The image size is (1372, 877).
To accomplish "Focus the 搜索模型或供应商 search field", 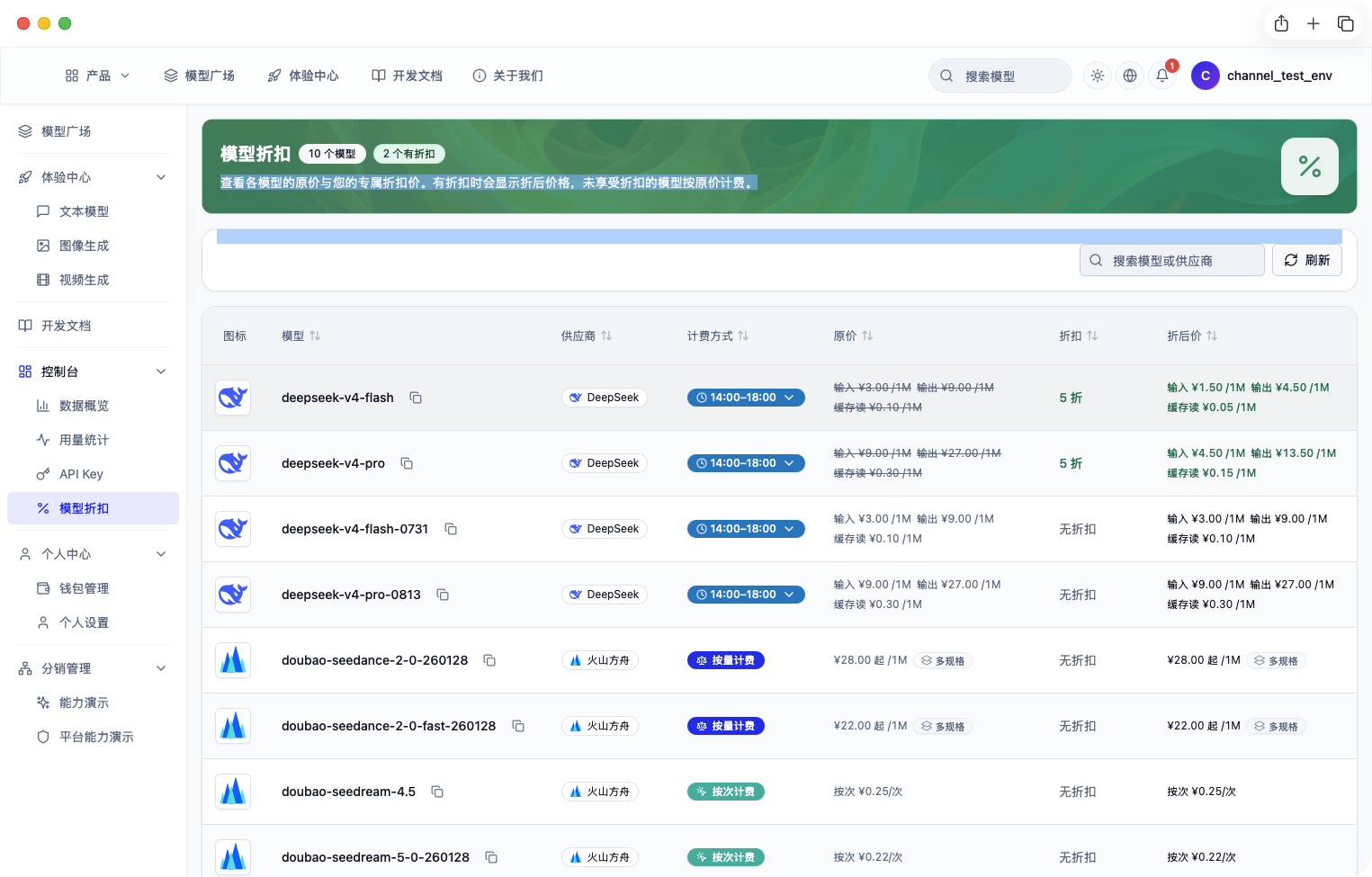I will pyautogui.click(x=1172, y=260).
